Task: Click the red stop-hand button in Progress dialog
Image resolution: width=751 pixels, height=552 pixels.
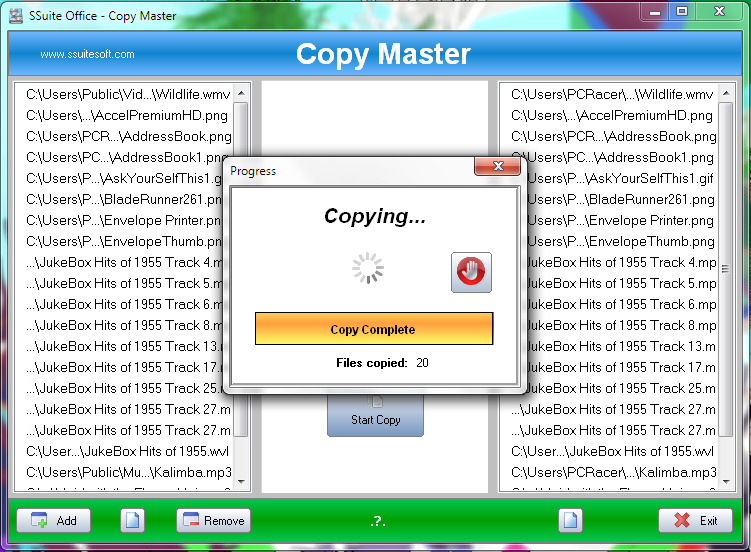Action: 471,272
